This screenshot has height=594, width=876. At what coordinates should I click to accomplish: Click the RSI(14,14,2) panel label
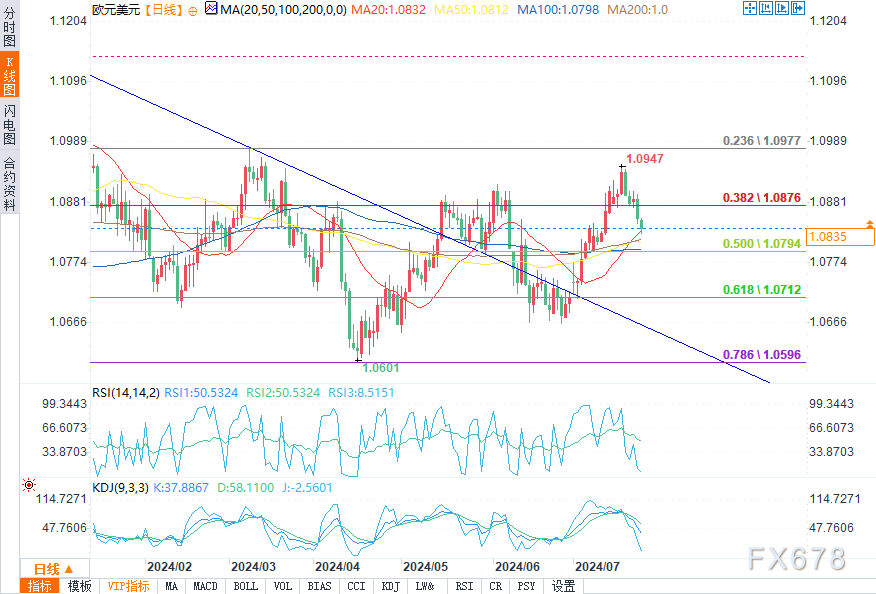click(x=126, y=393)
